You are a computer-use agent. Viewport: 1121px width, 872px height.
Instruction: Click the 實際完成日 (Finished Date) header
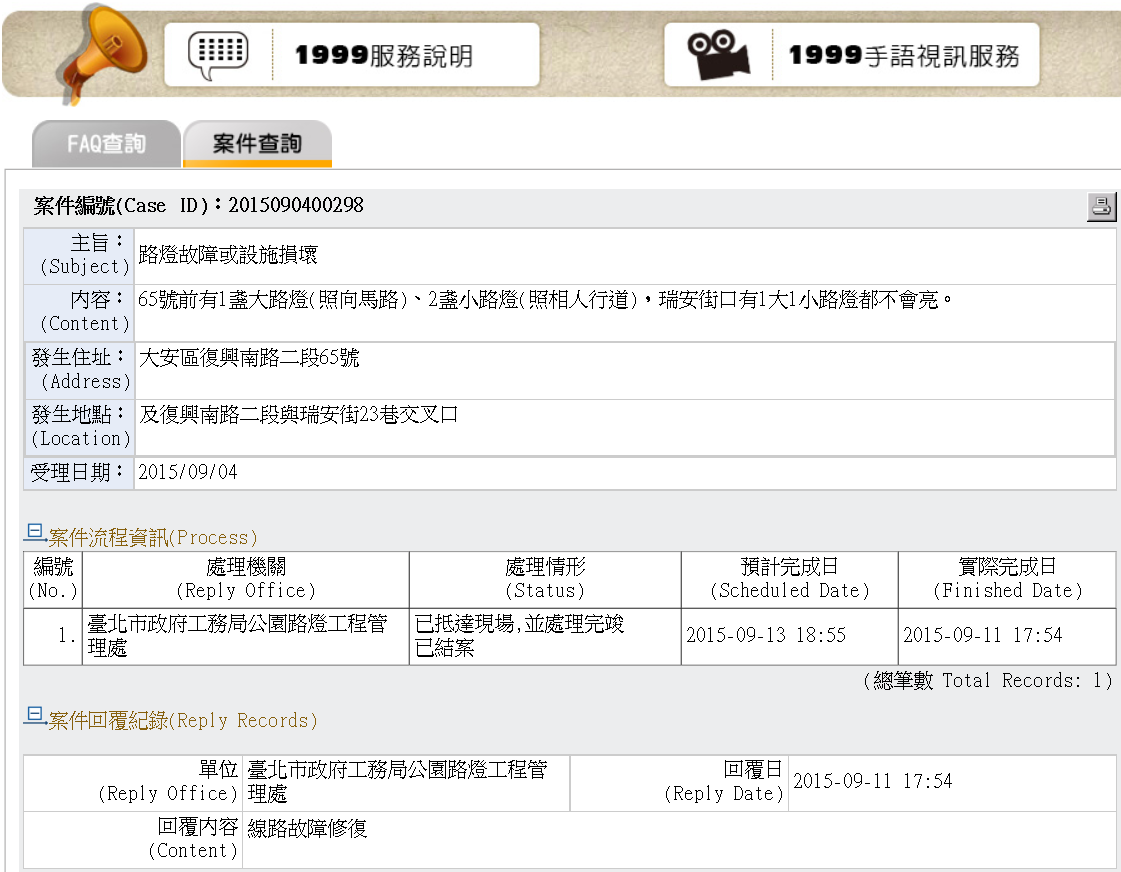1007,579
